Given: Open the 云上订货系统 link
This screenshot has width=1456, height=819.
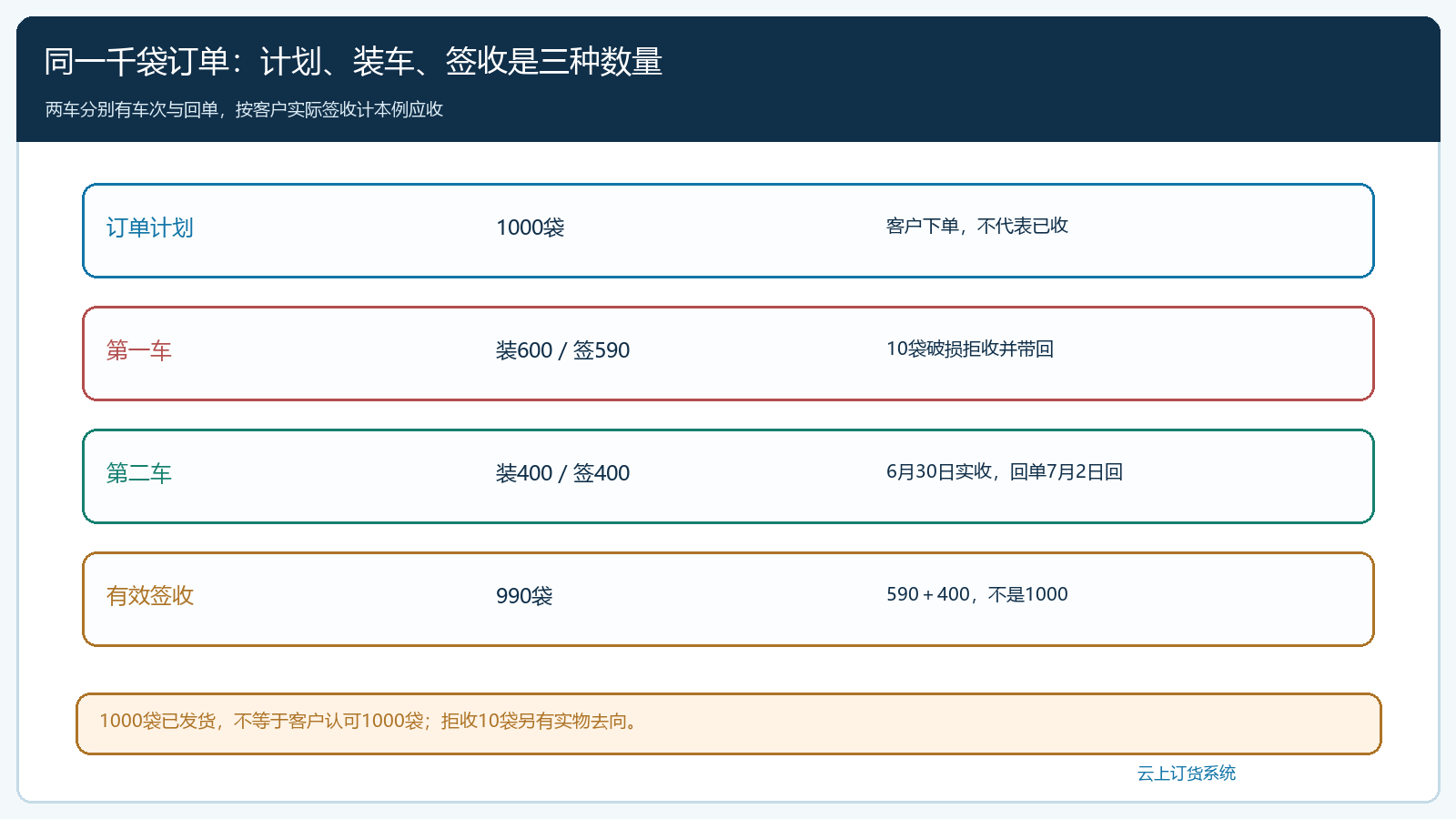Looking at the screenshot, I should tap(1187, 773).
